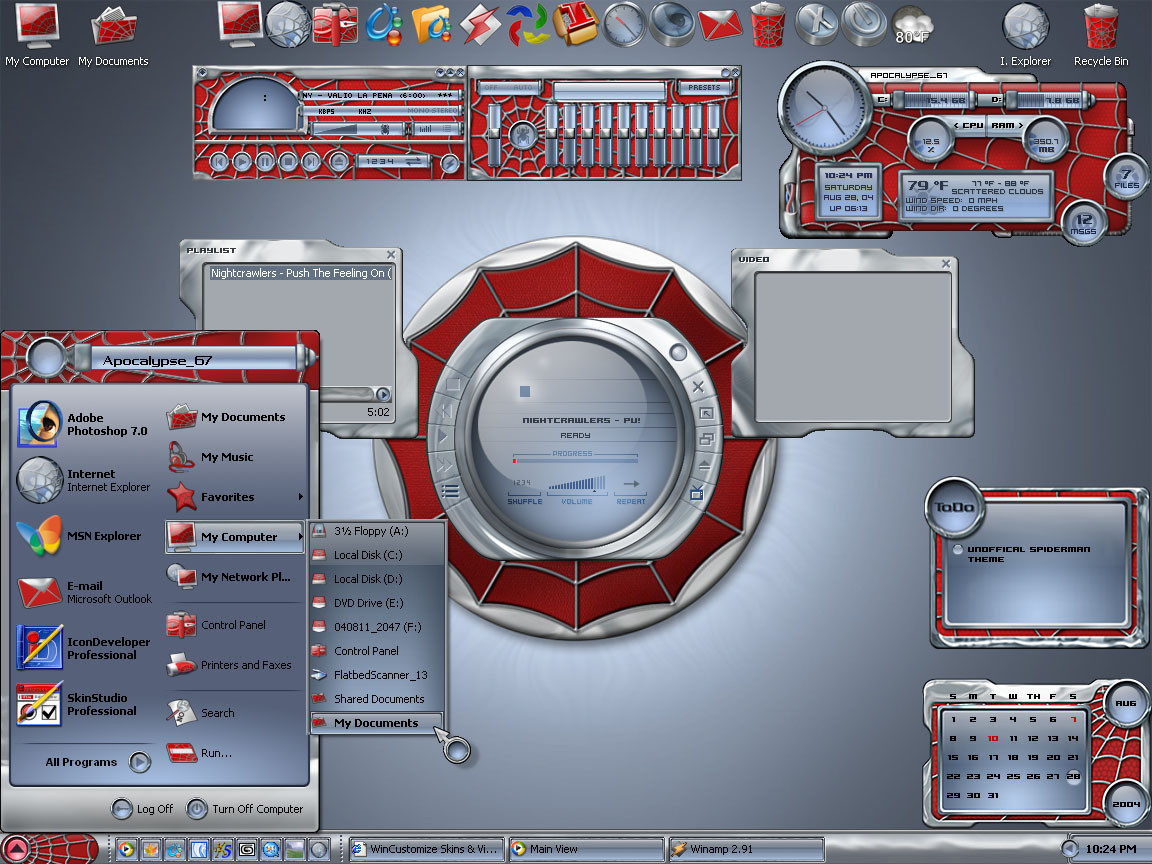Click the 7 FILES bubble on the widget

point(1126,178)
